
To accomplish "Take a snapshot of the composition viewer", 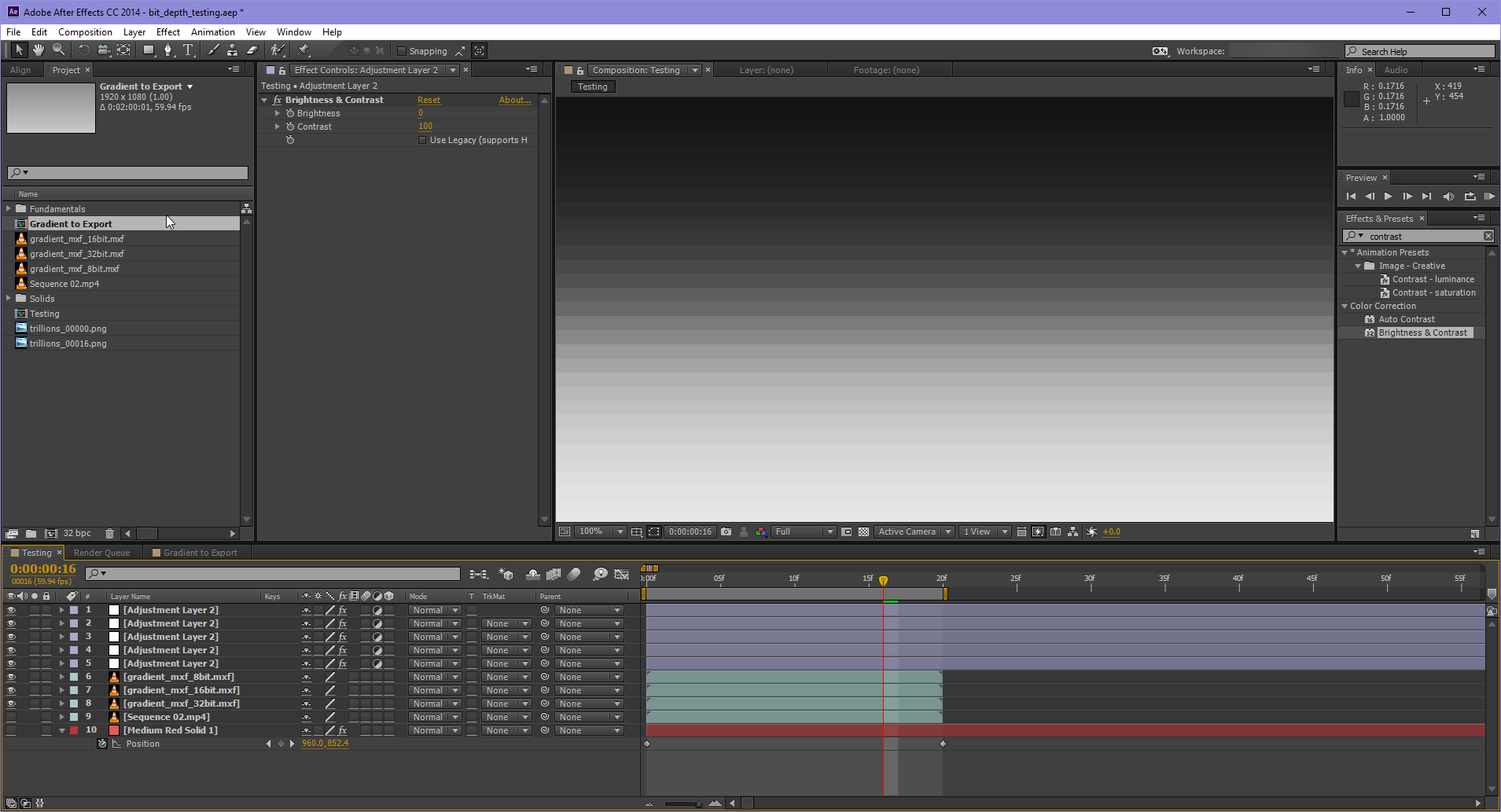I will pyautogui.click(x=727, y=531).
